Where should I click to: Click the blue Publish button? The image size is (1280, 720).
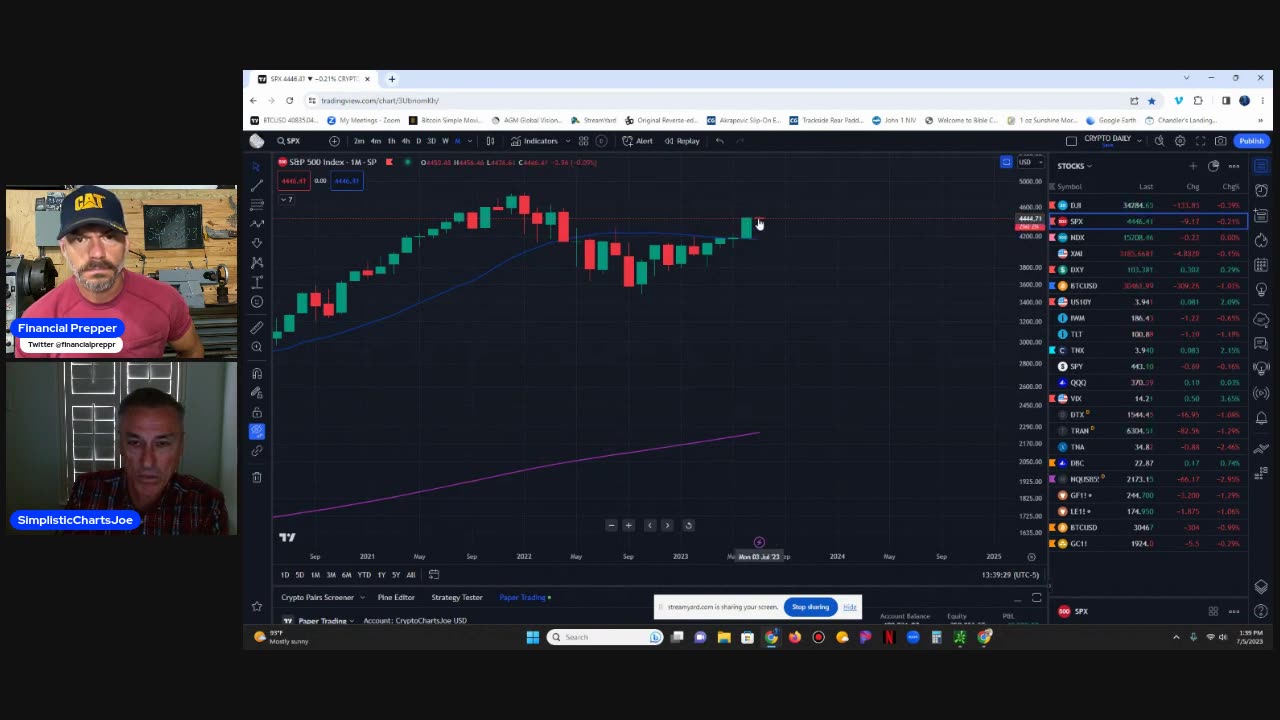point(1251,141)
